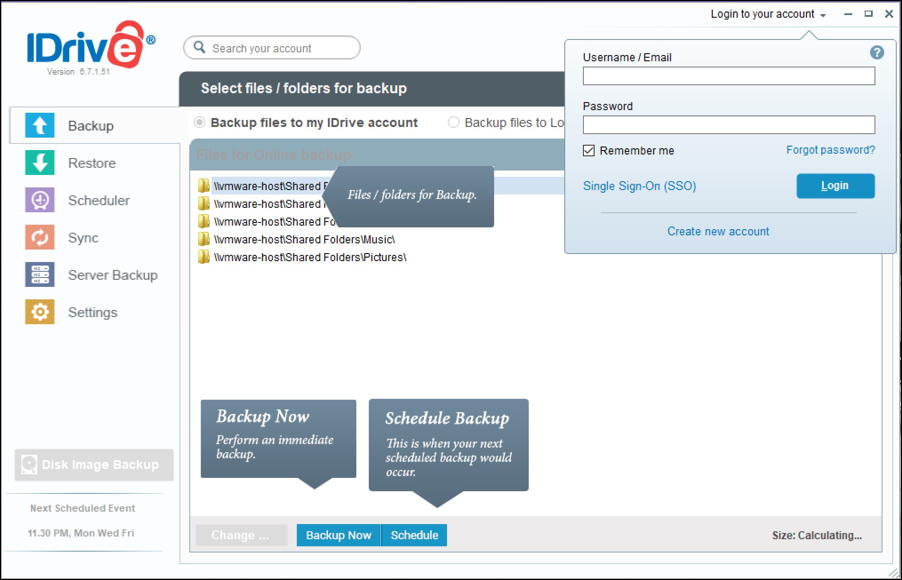Screen dimensions: 902x580
Task: Open the Sync section in sidebar
Action: coord(83,238)
